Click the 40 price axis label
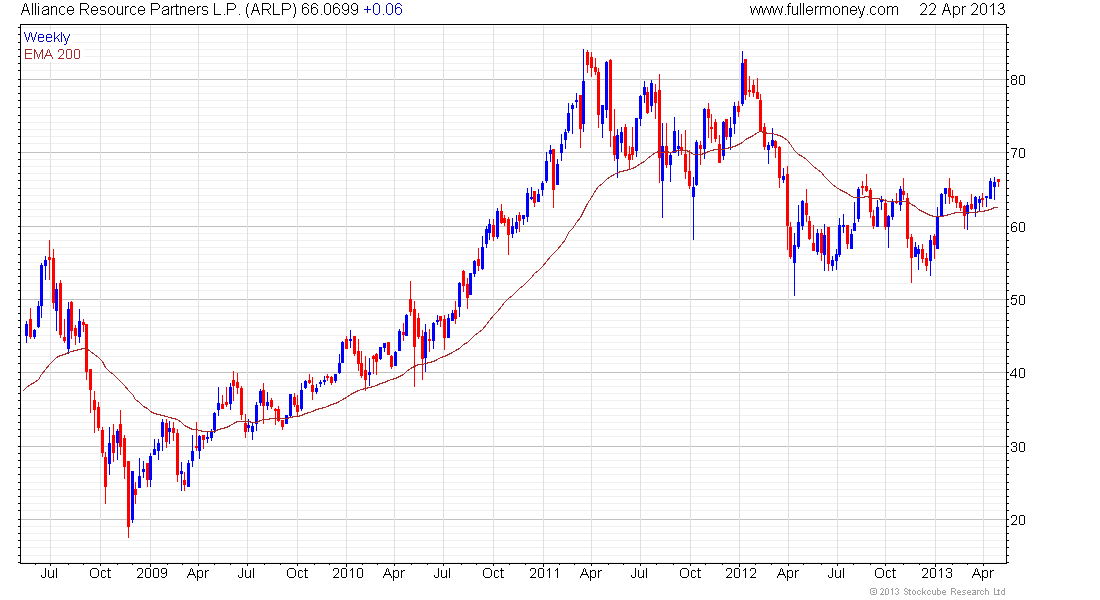 tap(1017, 373)
